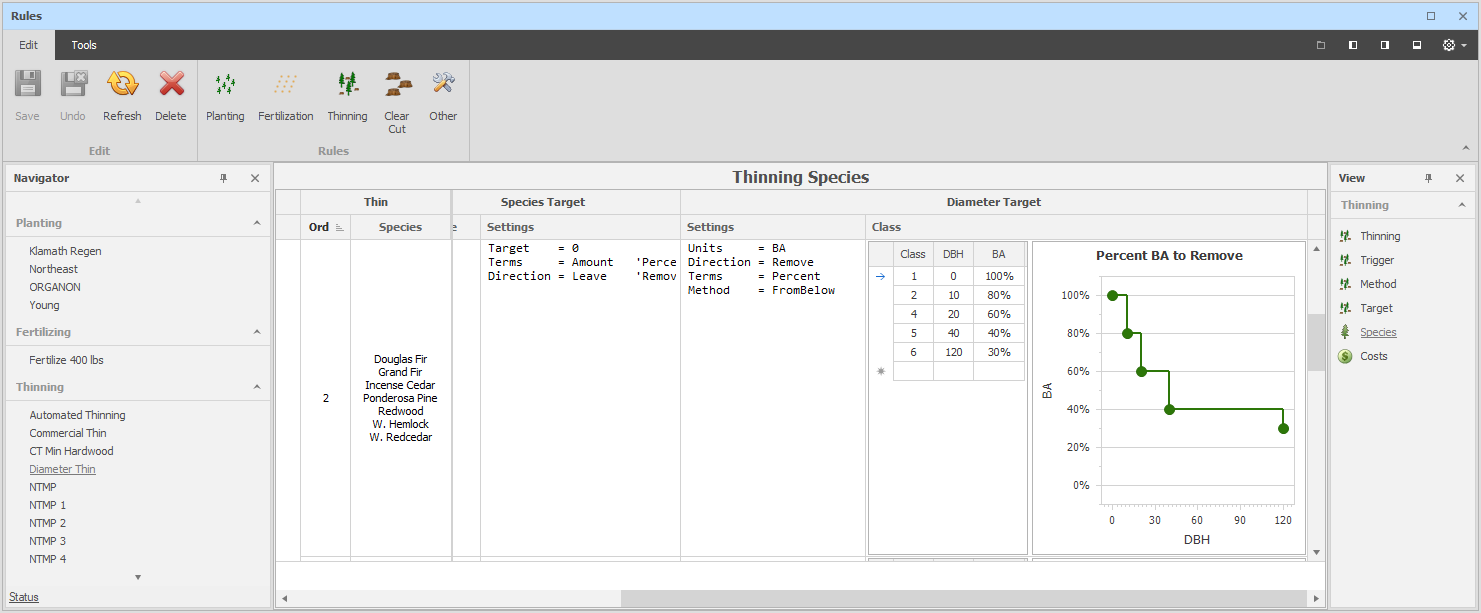Select the CT Min Hardwood rule

[x=71, y=451]
